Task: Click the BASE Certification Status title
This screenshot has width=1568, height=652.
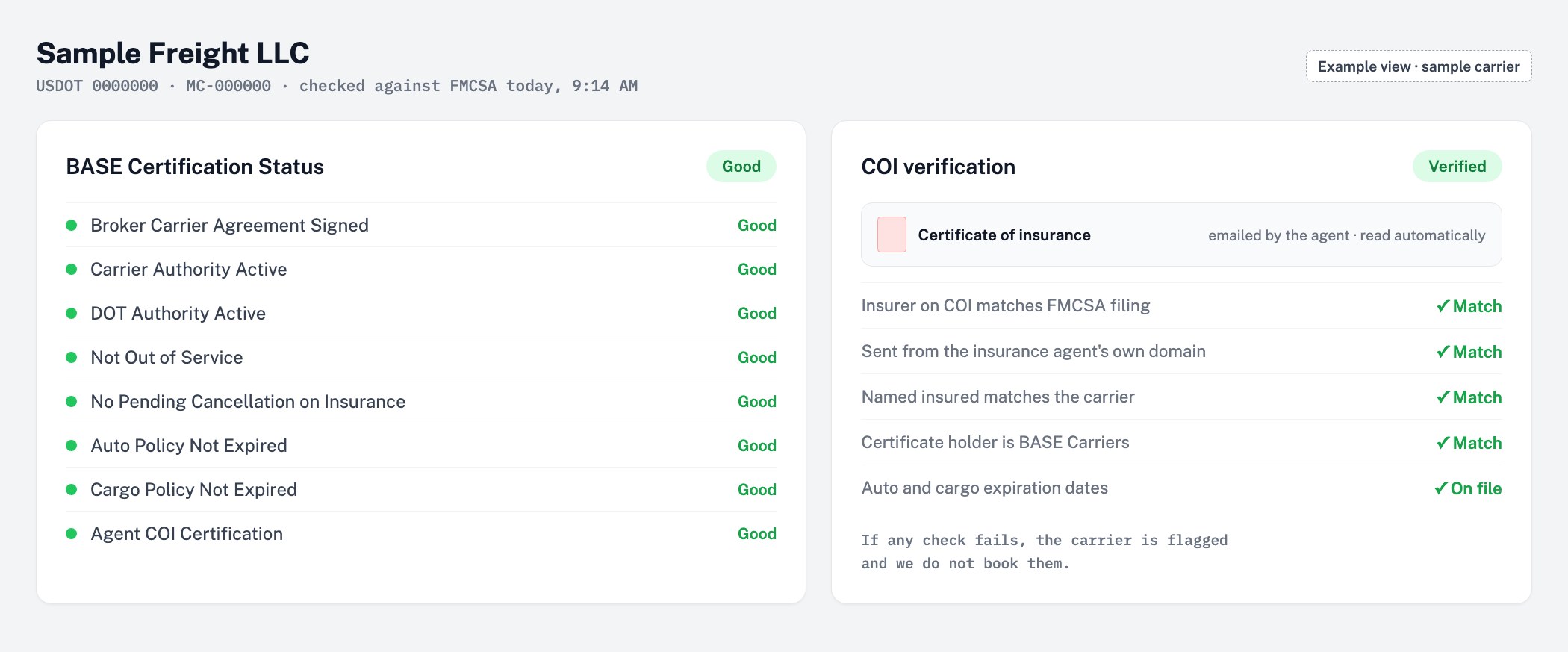Action: coord(195,166)
